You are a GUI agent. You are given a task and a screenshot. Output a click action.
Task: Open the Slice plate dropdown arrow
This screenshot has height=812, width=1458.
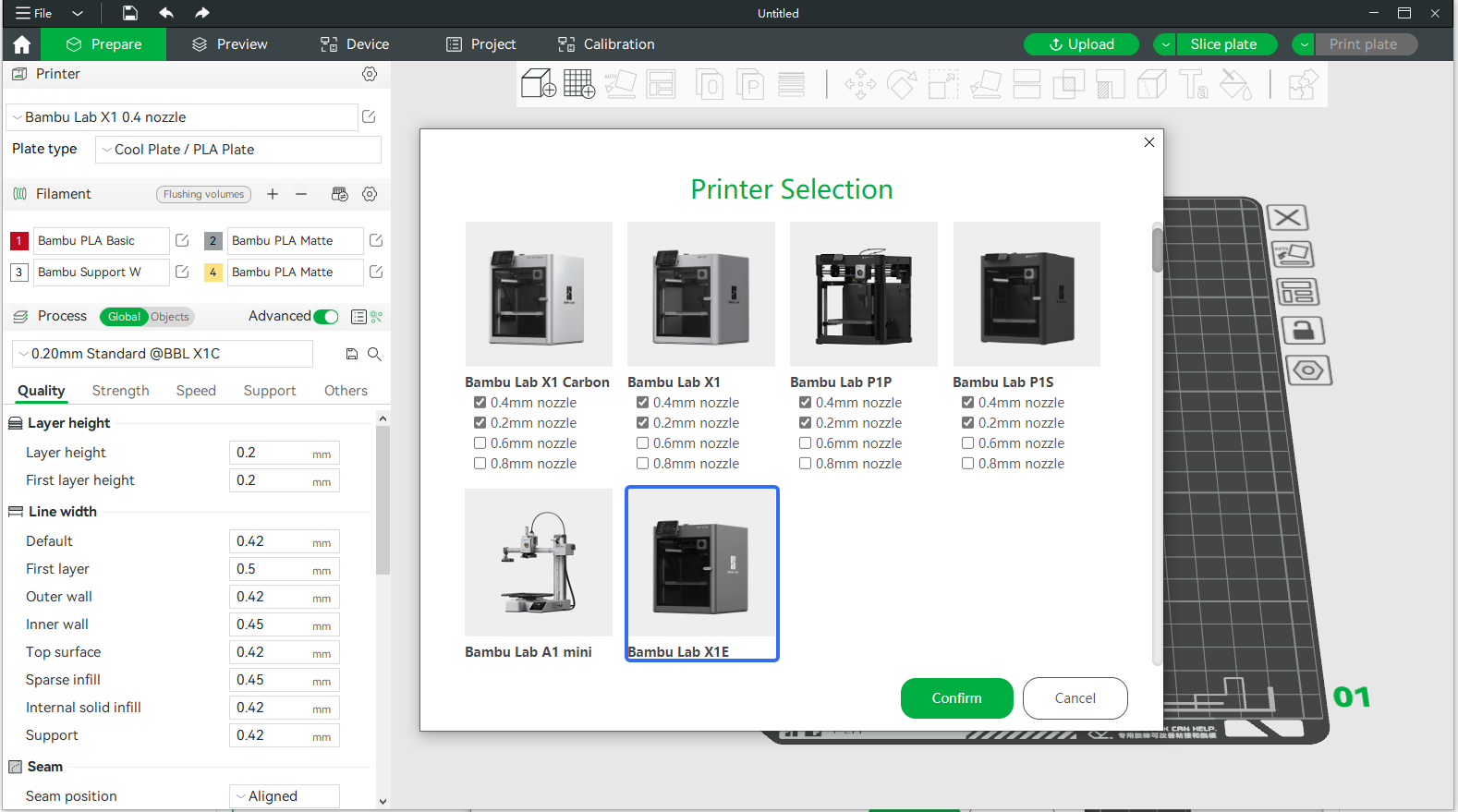click(1166, 44)
